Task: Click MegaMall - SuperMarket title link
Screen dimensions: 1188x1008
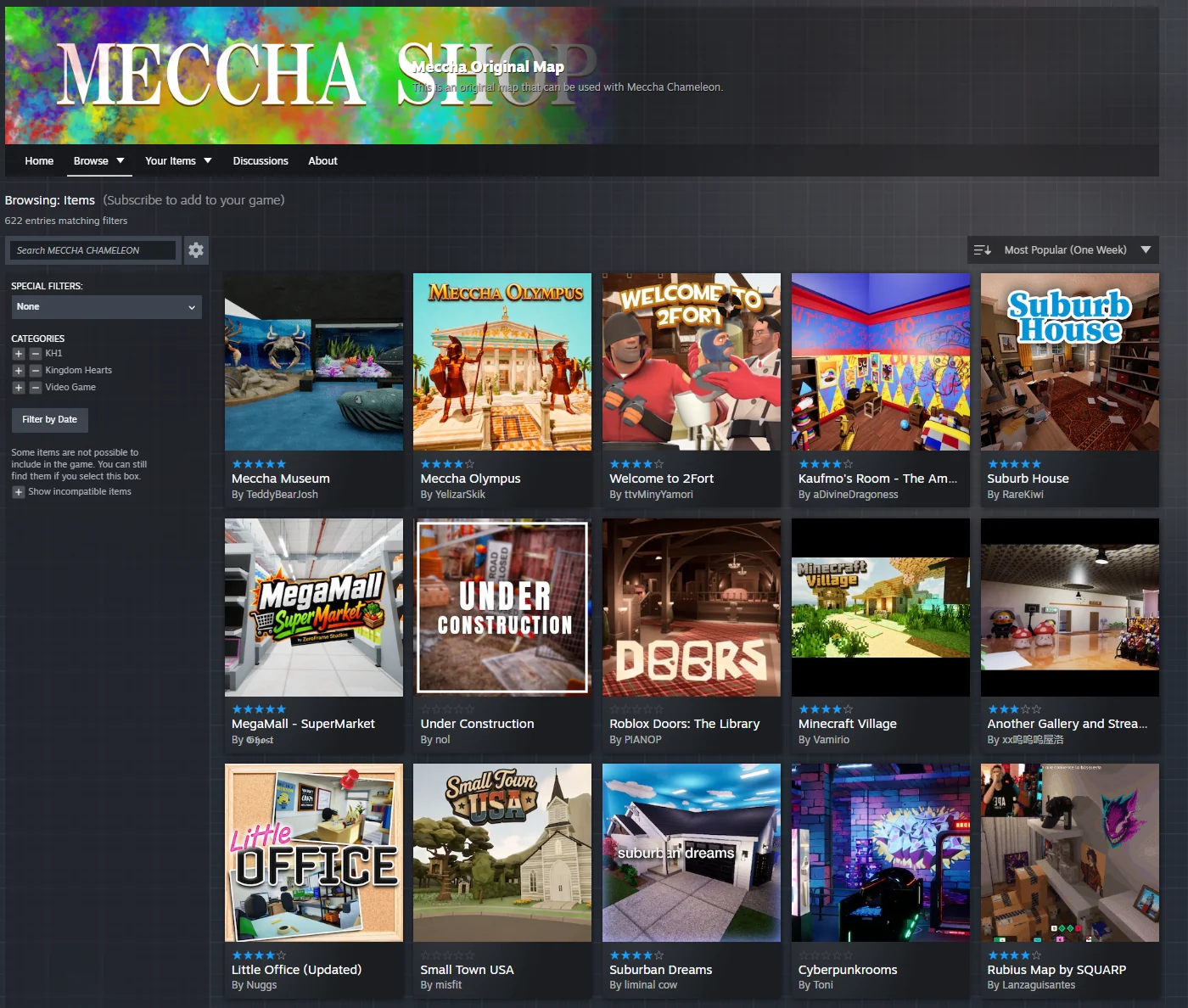Action: (303, 724)
